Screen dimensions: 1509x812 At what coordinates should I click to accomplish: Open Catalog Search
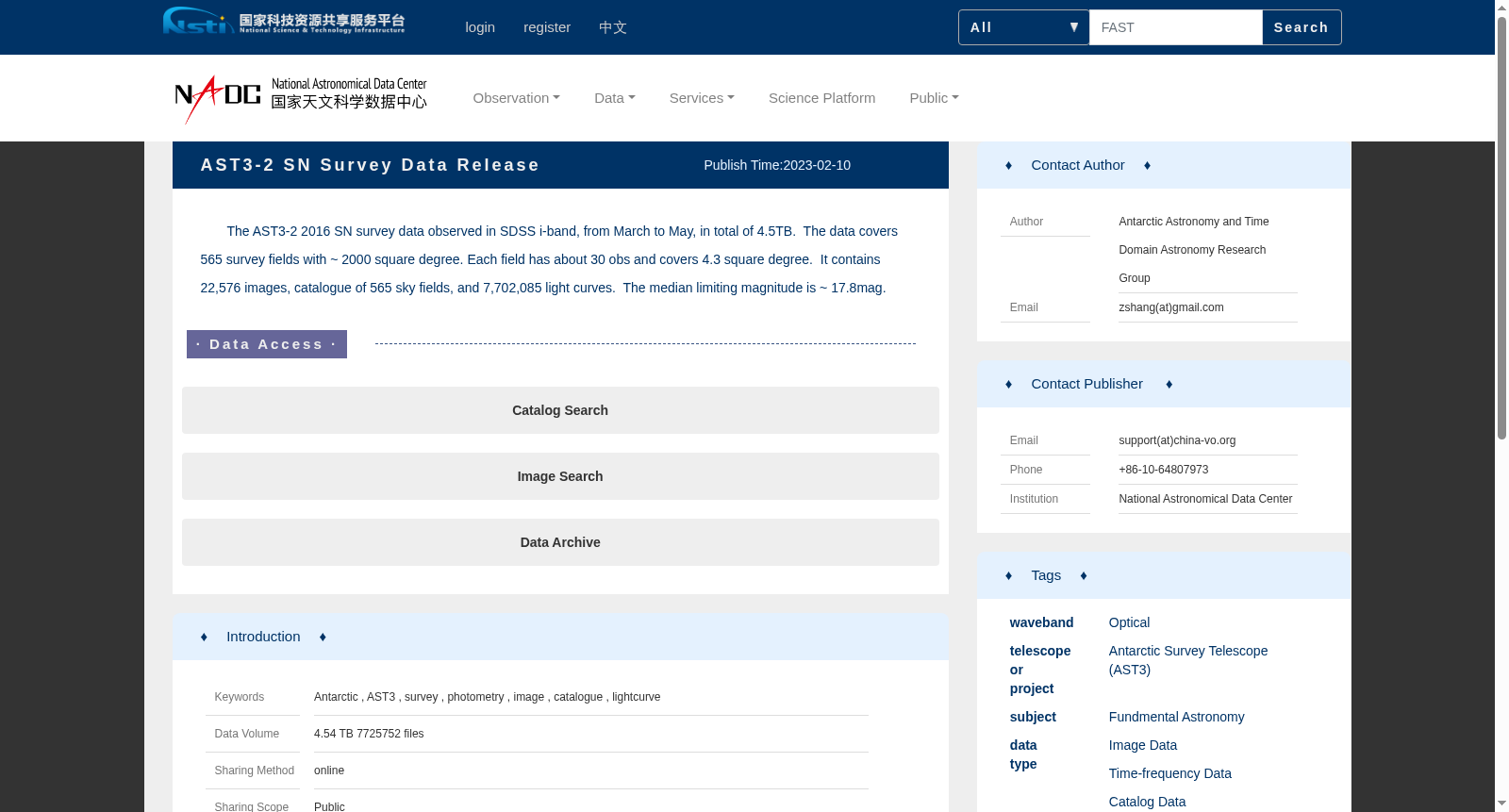point(560,410)
